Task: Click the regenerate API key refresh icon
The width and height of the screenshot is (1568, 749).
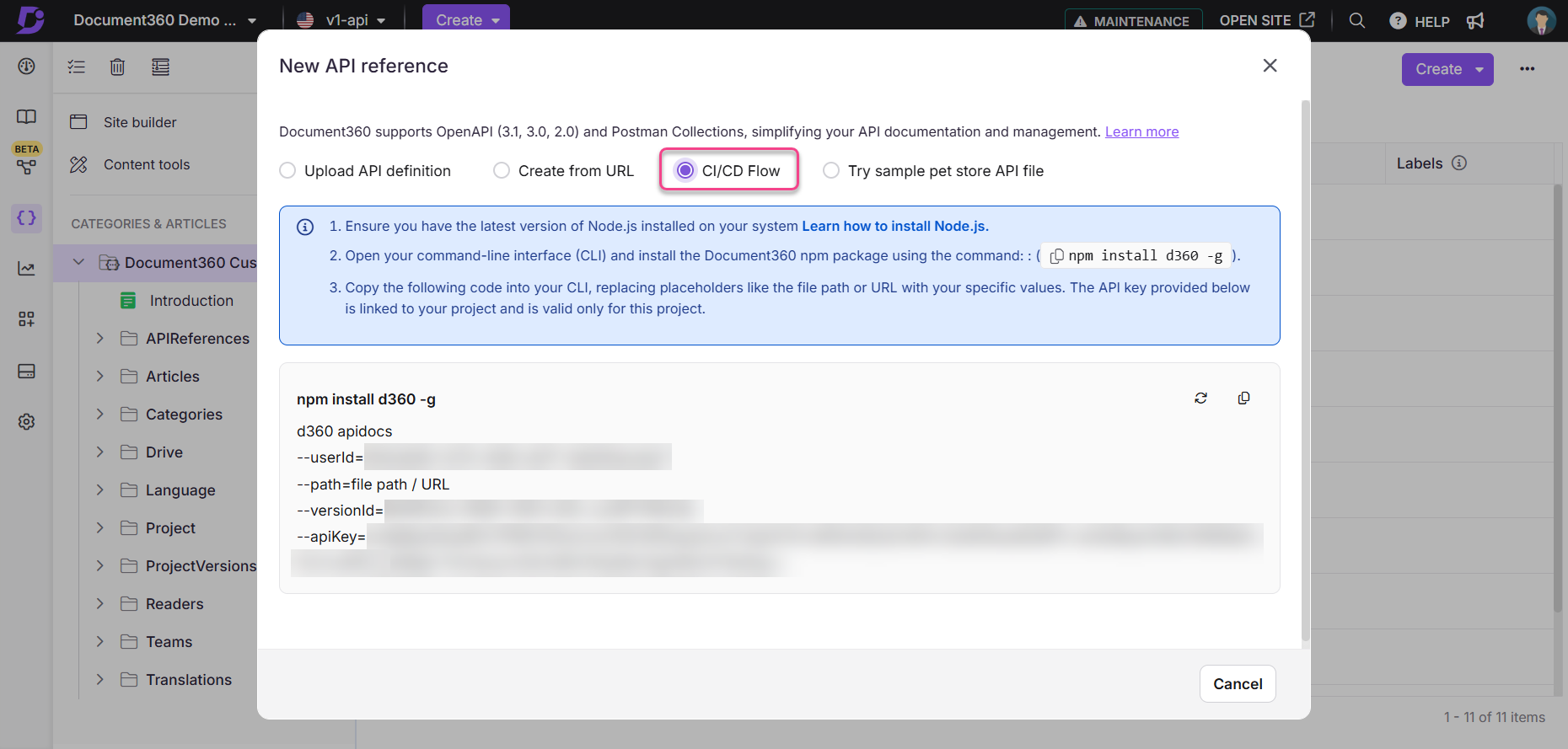Action: [x=1201, y=398]
